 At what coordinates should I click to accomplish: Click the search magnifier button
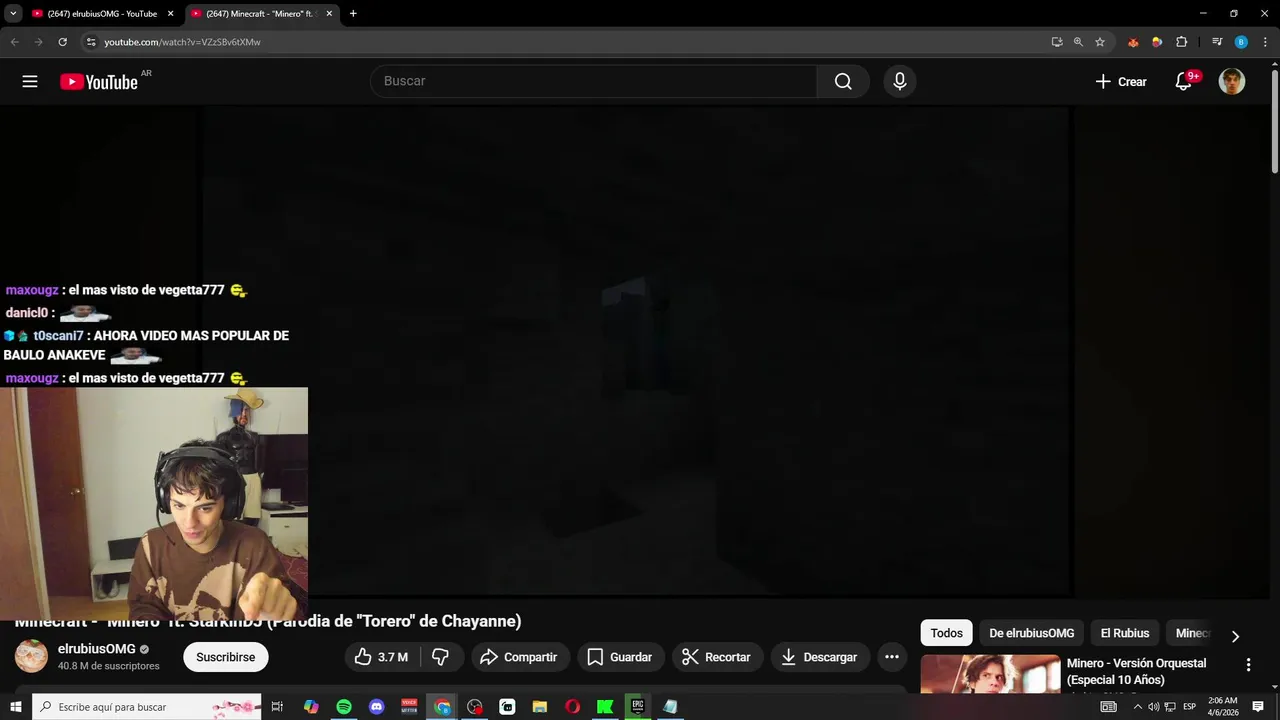click(x=843, y=82)
